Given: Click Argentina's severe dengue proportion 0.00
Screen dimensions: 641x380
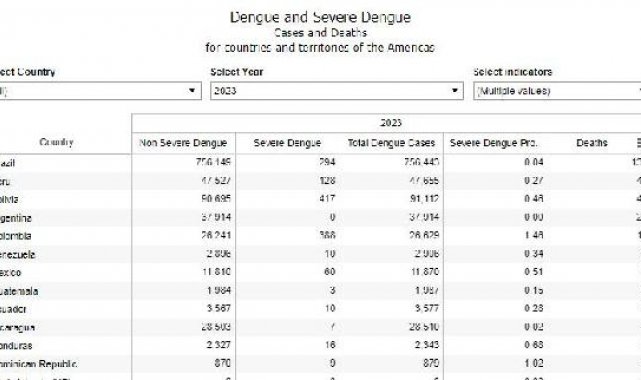Looking at the screenshot, I should point(534,217).
